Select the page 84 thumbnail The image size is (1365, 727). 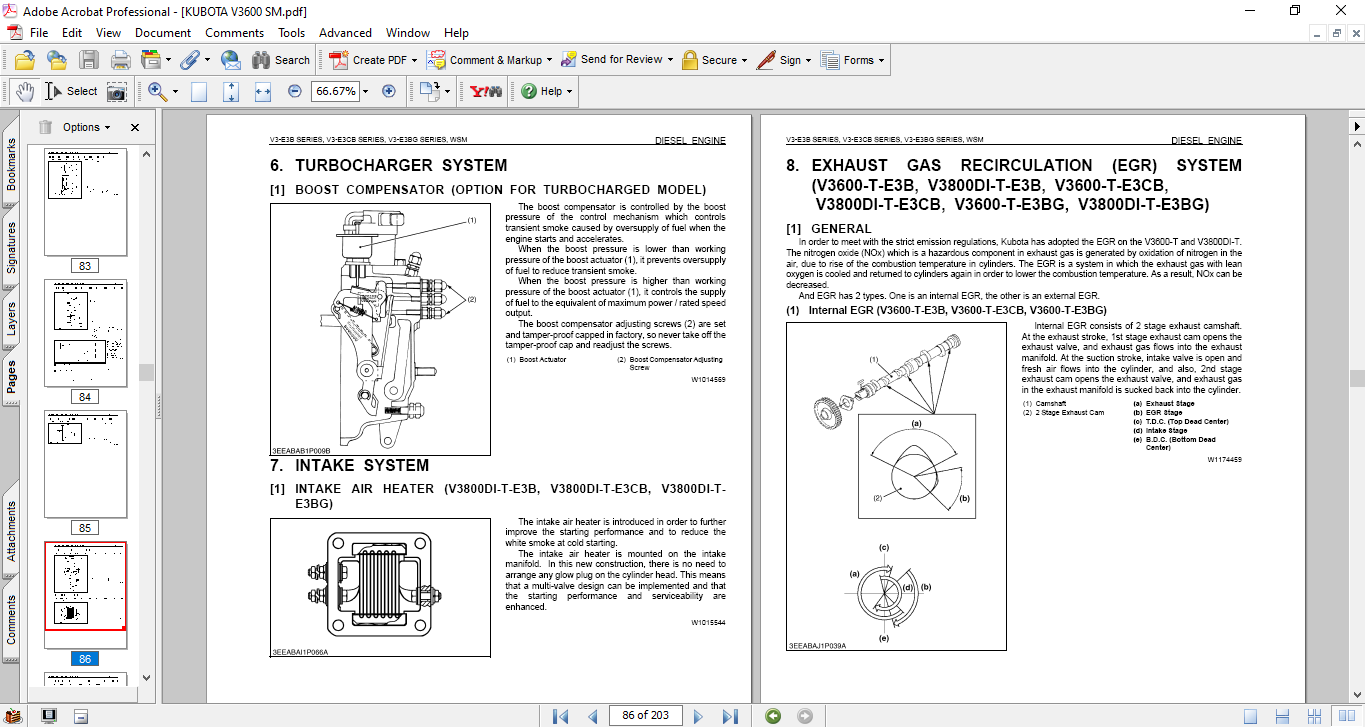[85, 333]
